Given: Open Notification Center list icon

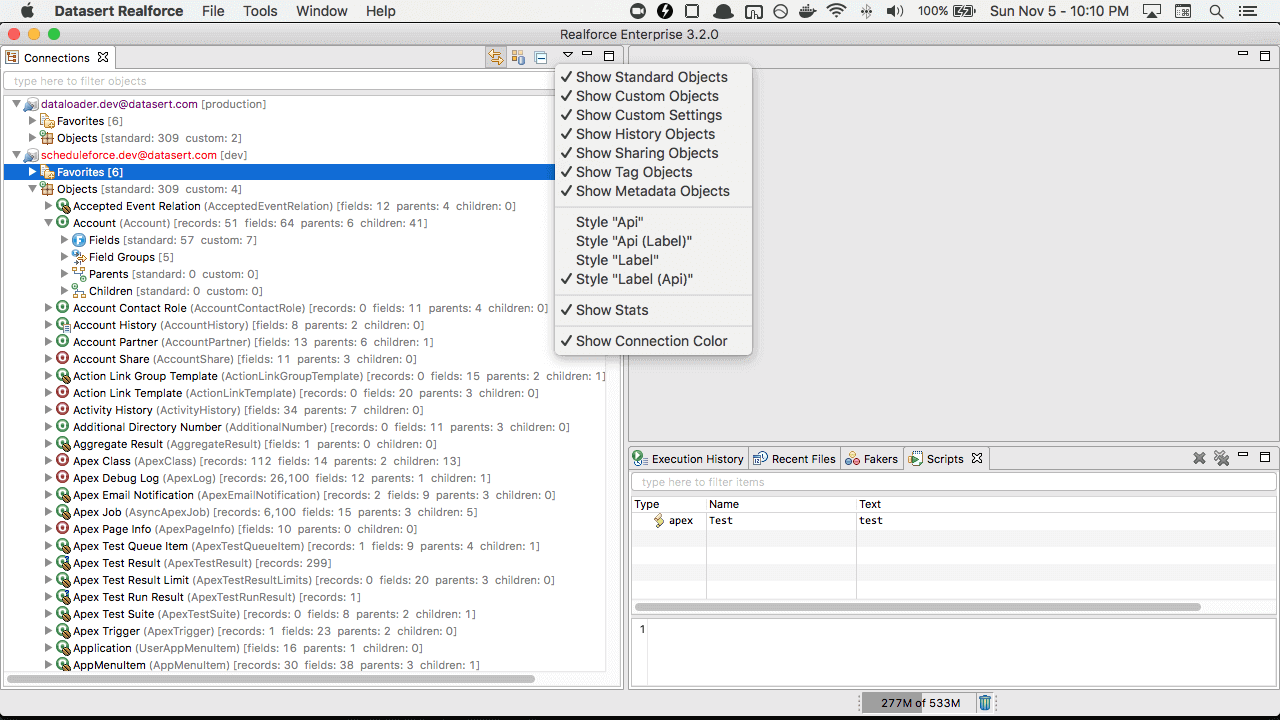Looking at the screenshot, I should (x=1250, y=11).
